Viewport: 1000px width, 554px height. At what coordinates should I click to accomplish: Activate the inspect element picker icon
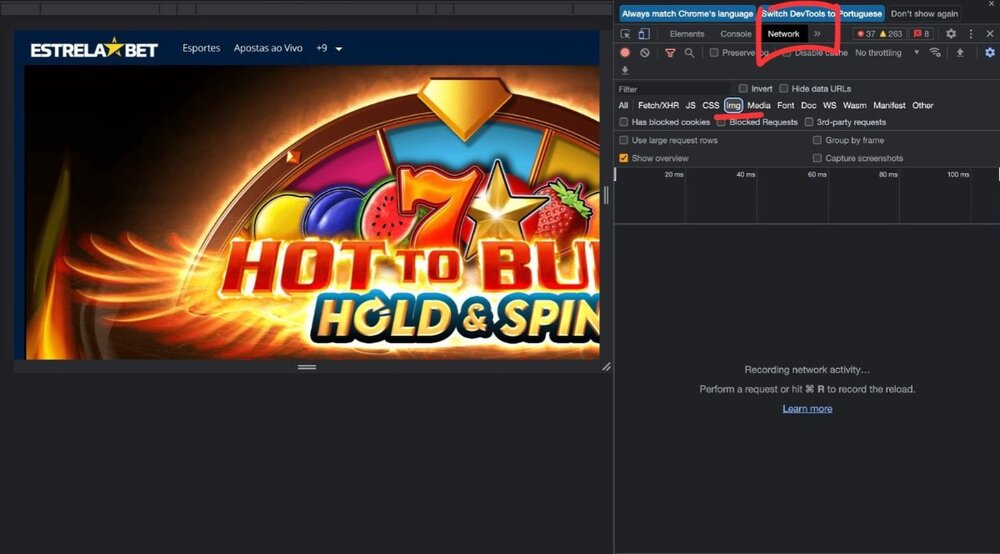[x=625, y=34]
